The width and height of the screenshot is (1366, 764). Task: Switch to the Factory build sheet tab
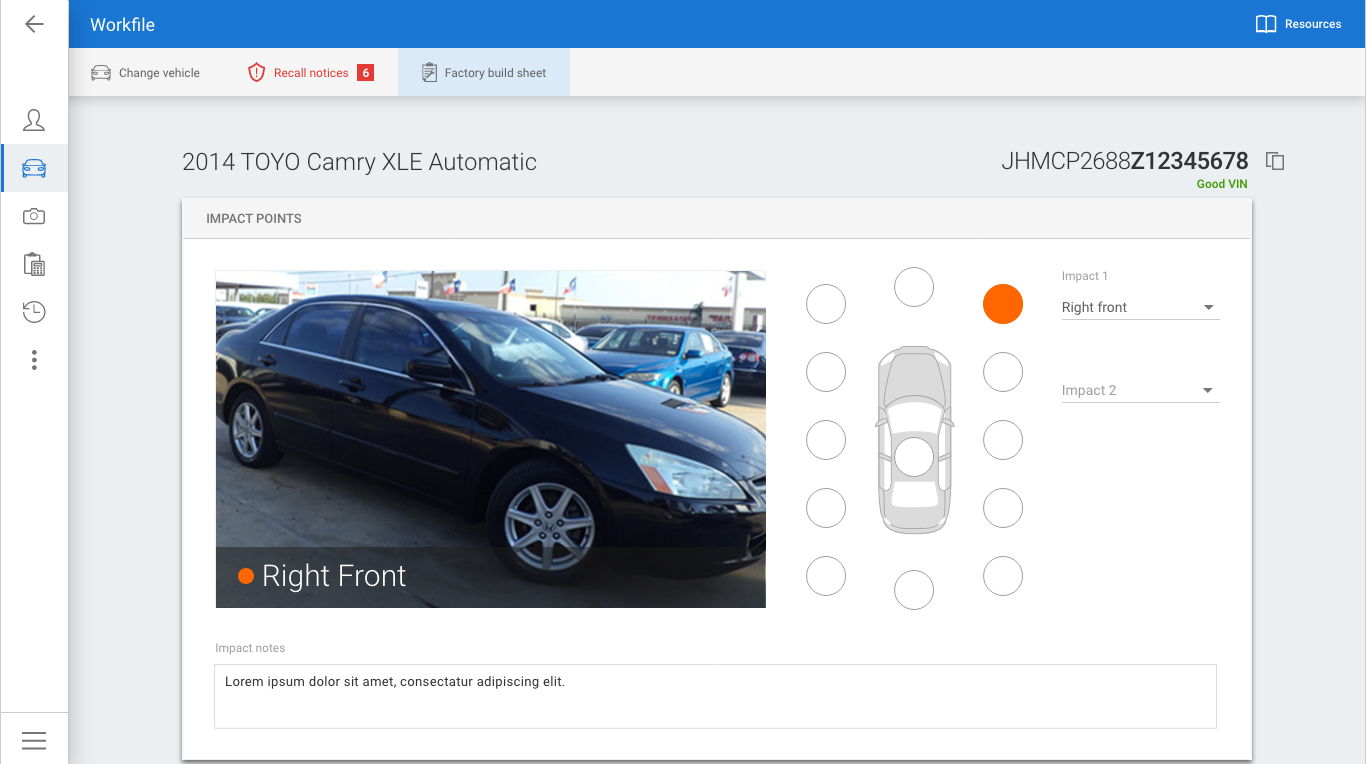[x=484, y=73]
